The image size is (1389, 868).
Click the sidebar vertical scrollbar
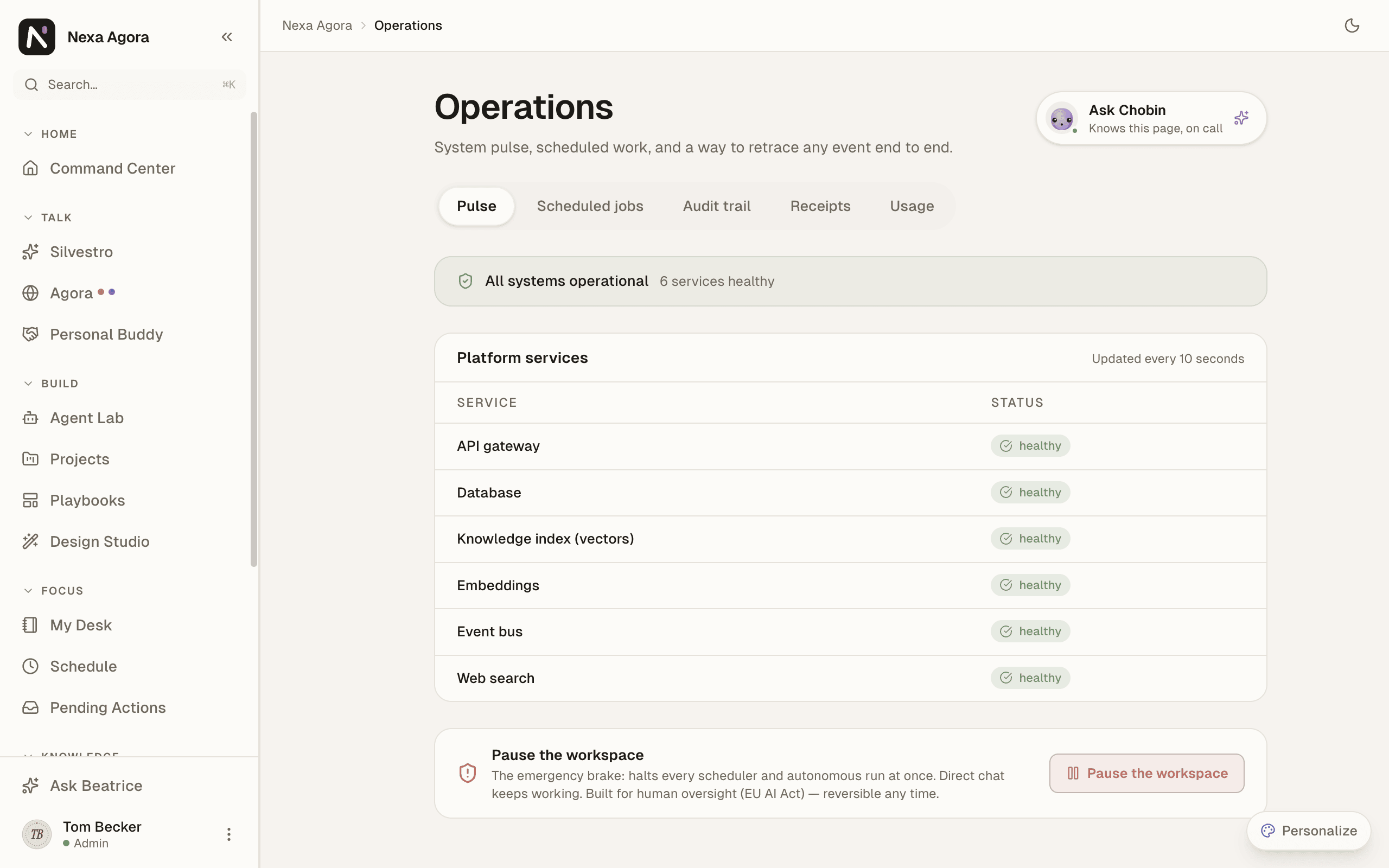point(254,339)
